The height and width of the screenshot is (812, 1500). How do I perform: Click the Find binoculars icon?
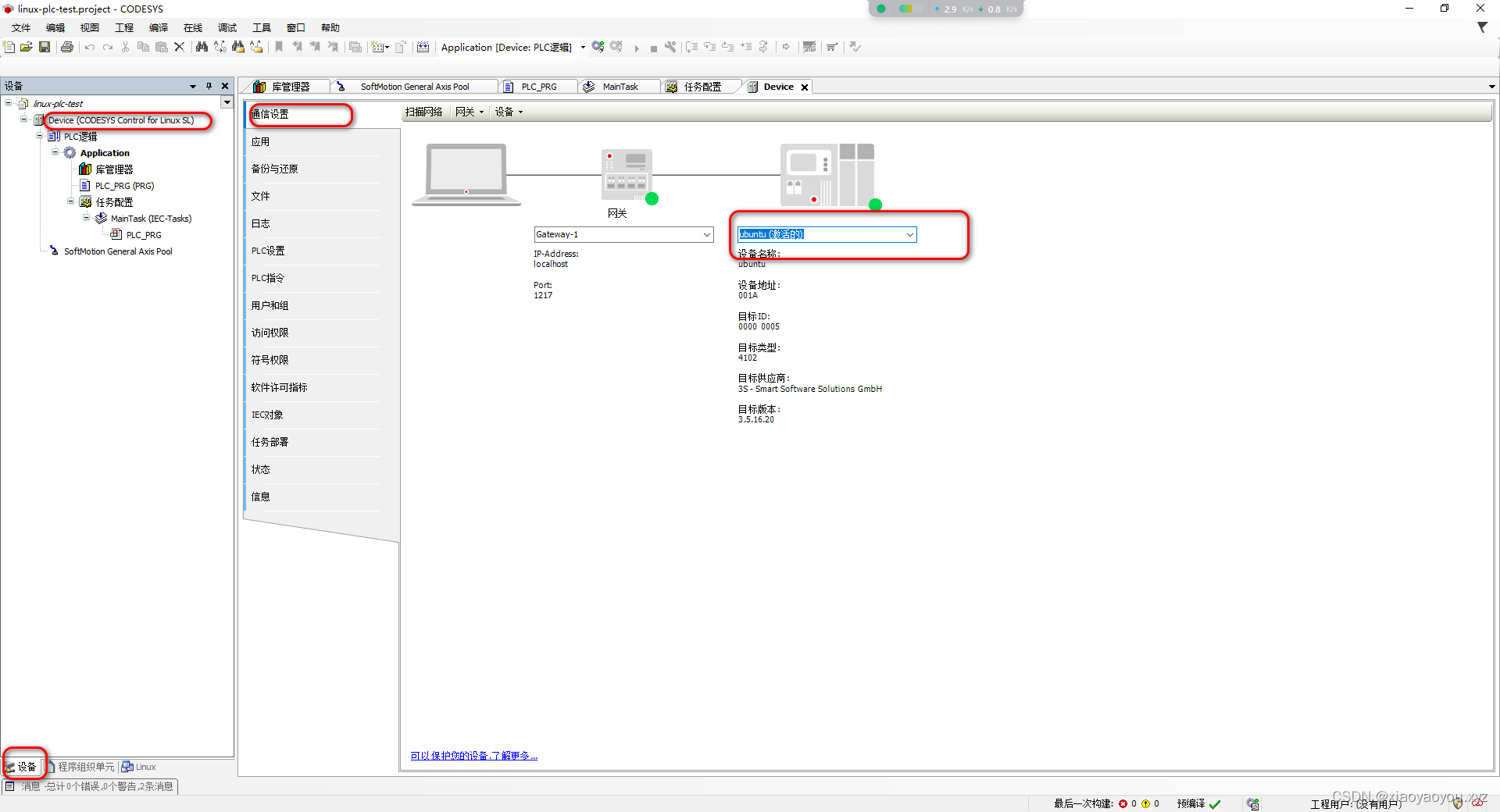tap(202, 47)
